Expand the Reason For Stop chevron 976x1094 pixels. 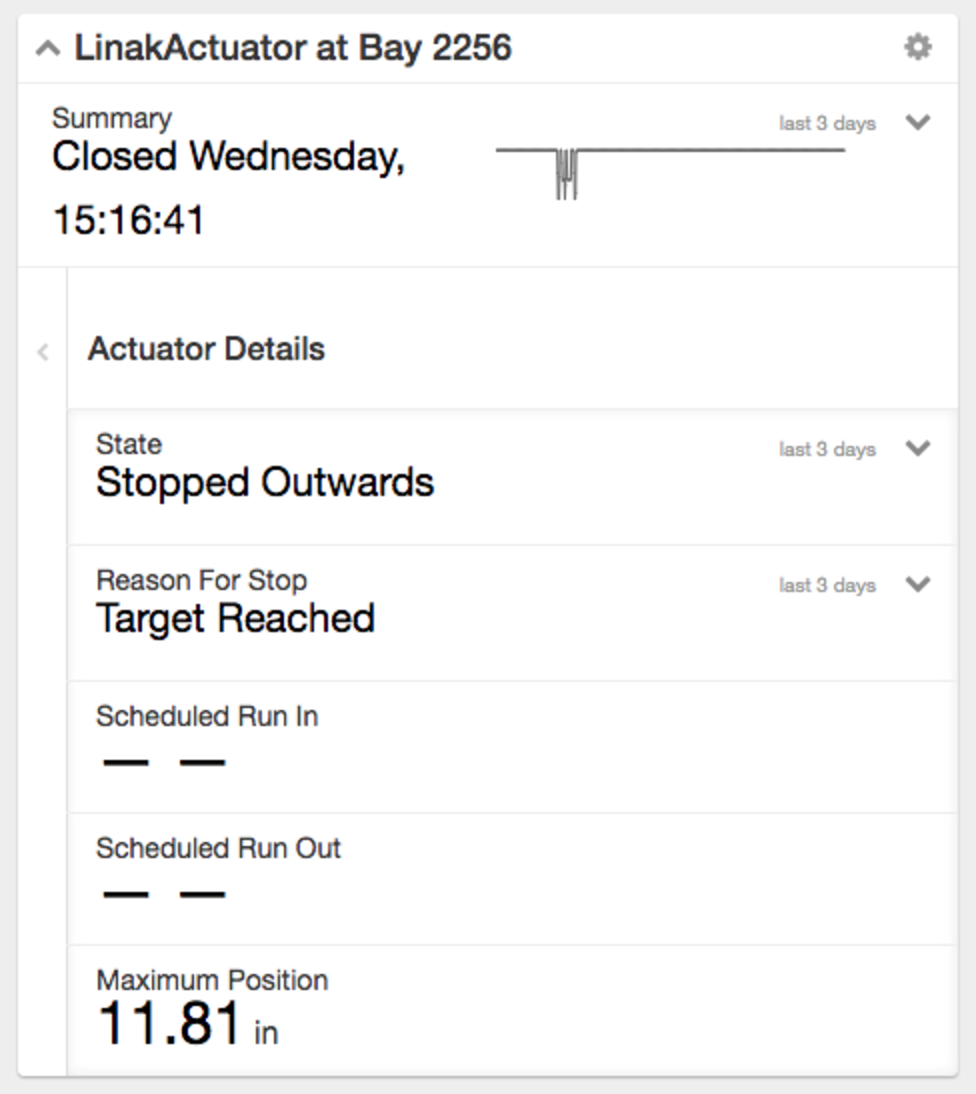tap(917, 584)
